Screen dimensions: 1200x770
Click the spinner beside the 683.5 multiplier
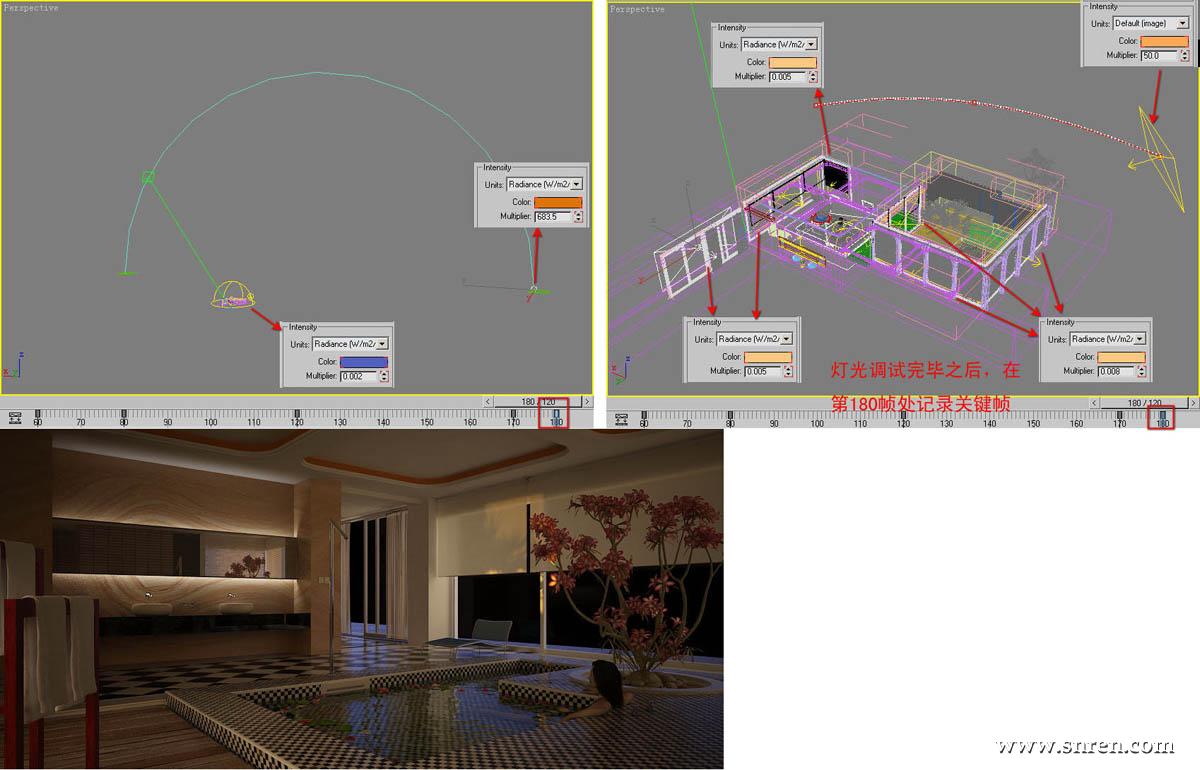577,216
